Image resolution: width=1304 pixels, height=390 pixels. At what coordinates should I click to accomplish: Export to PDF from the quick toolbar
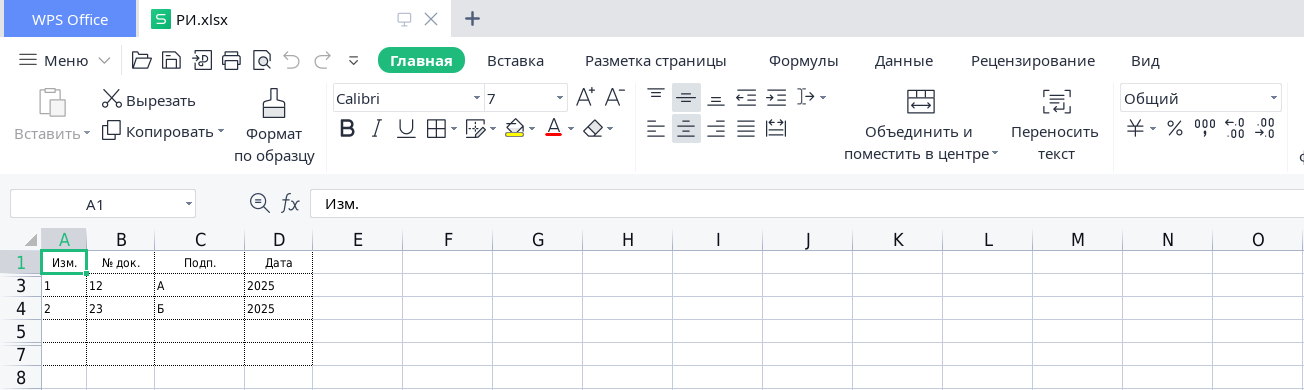tap(202, 60)
